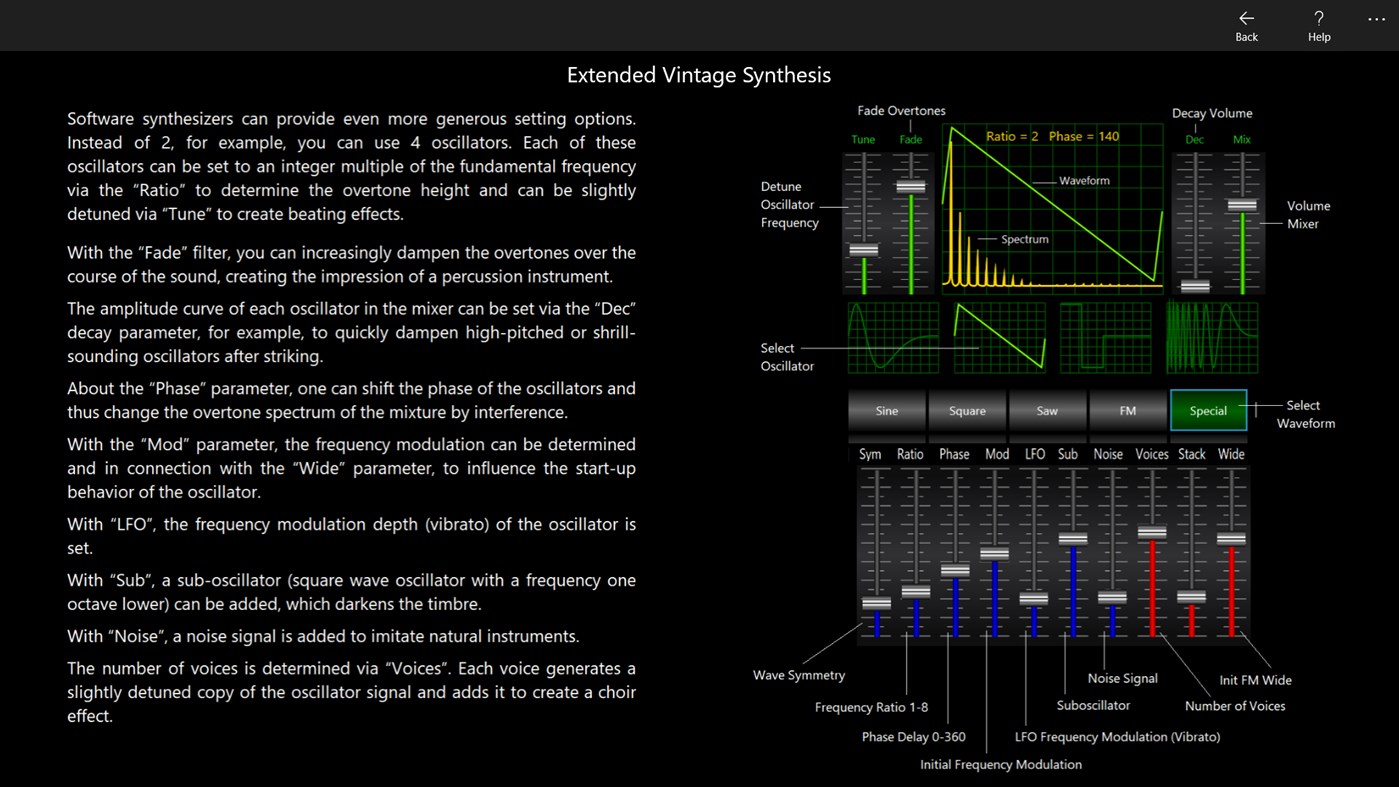The width and height of the screenshot is (1399, 787).
Task: Select the FM waveform
Action: (1127, 410)
